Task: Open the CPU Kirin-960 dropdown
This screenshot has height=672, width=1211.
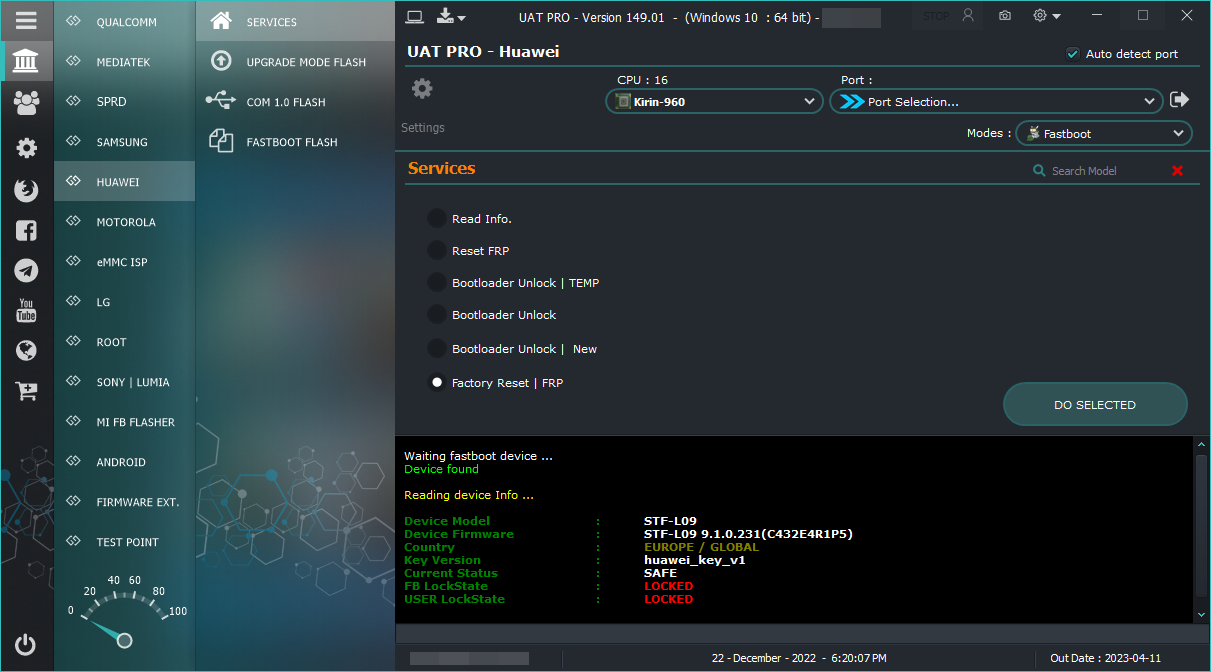Action: click(714, 101)
